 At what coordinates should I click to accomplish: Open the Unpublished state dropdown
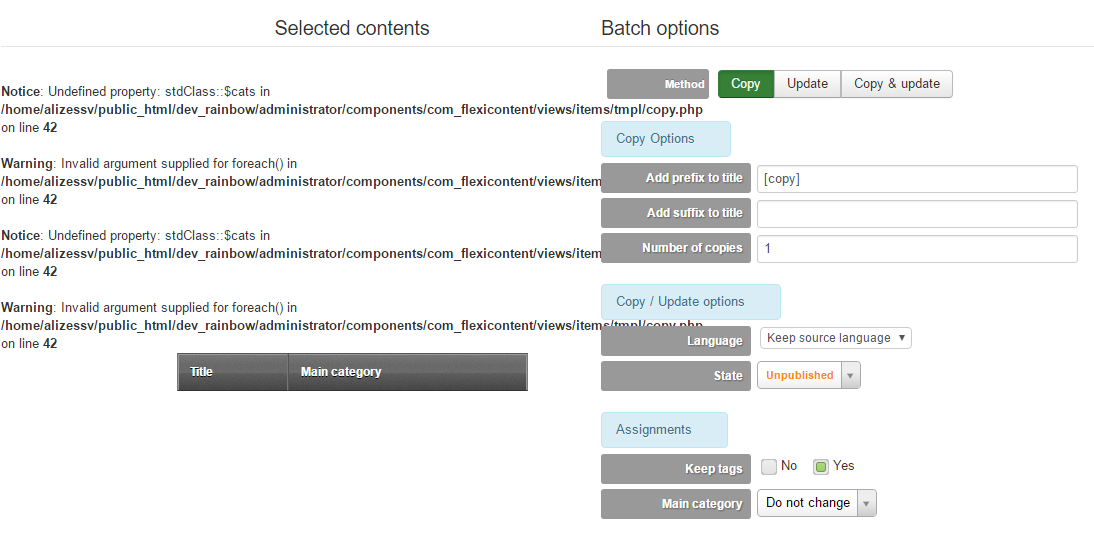pos(809,375)
